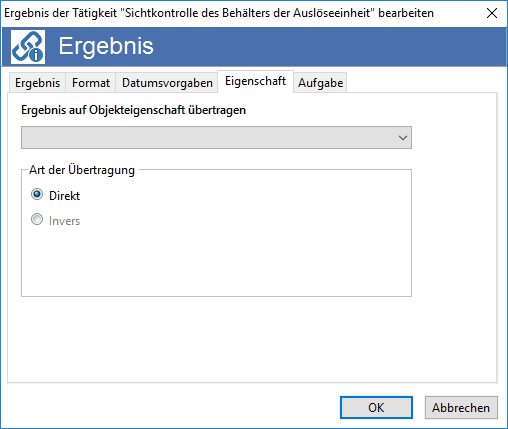Switch to the Ergebnis tab
The image size is (508, 429).
[37, 83]
